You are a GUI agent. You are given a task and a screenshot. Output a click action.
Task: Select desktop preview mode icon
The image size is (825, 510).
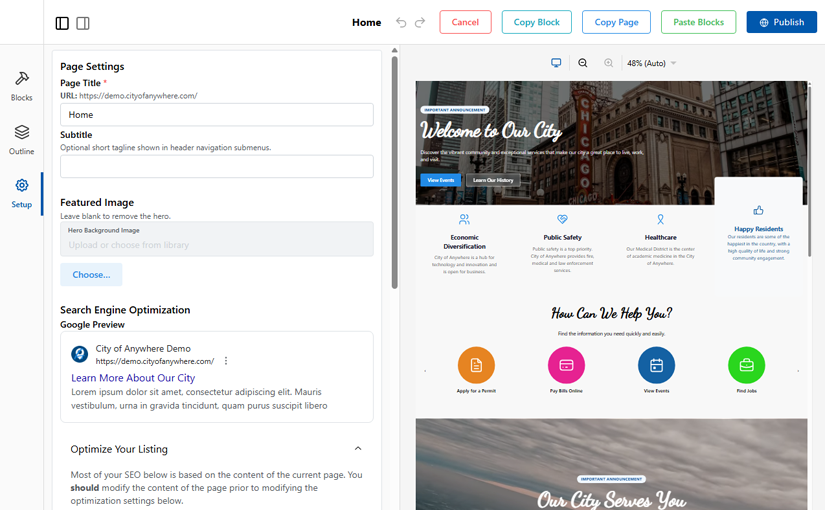click(x=556, y=63)
